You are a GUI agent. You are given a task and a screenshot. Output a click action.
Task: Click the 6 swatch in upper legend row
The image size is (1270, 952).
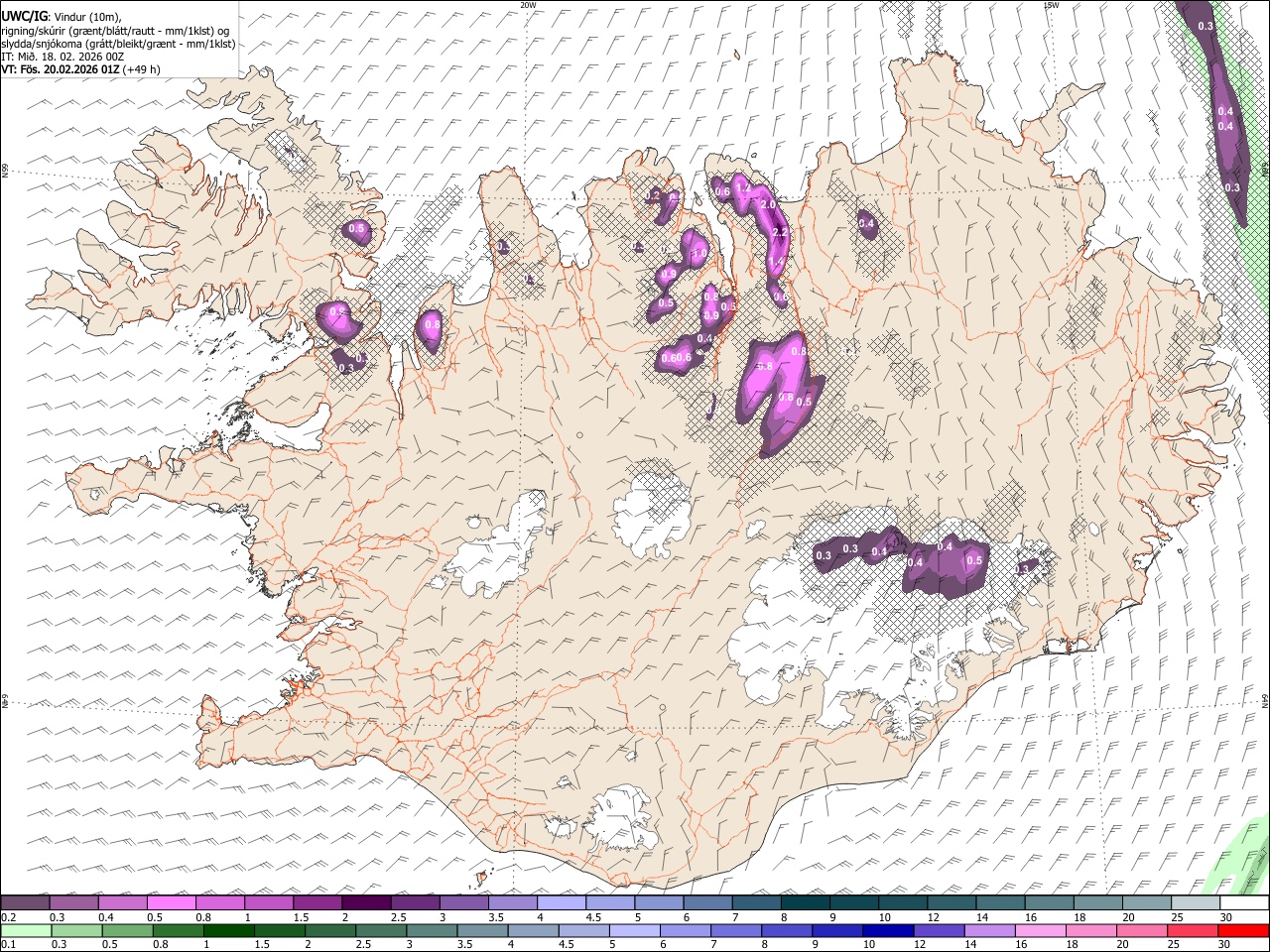tap(707, 903)
